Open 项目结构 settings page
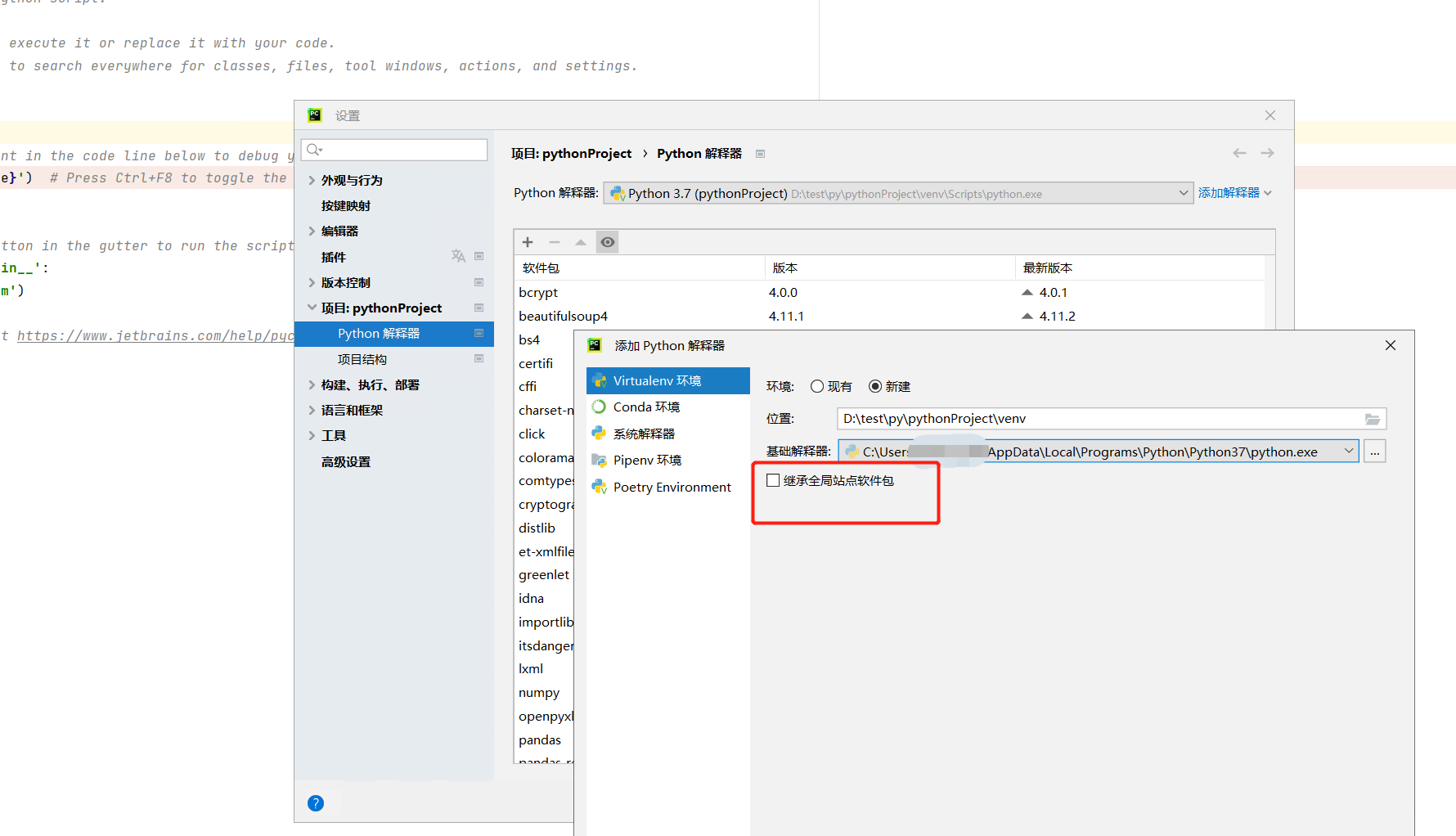Viewport: 1456px width, 836px height. click(x=362, y=359)
